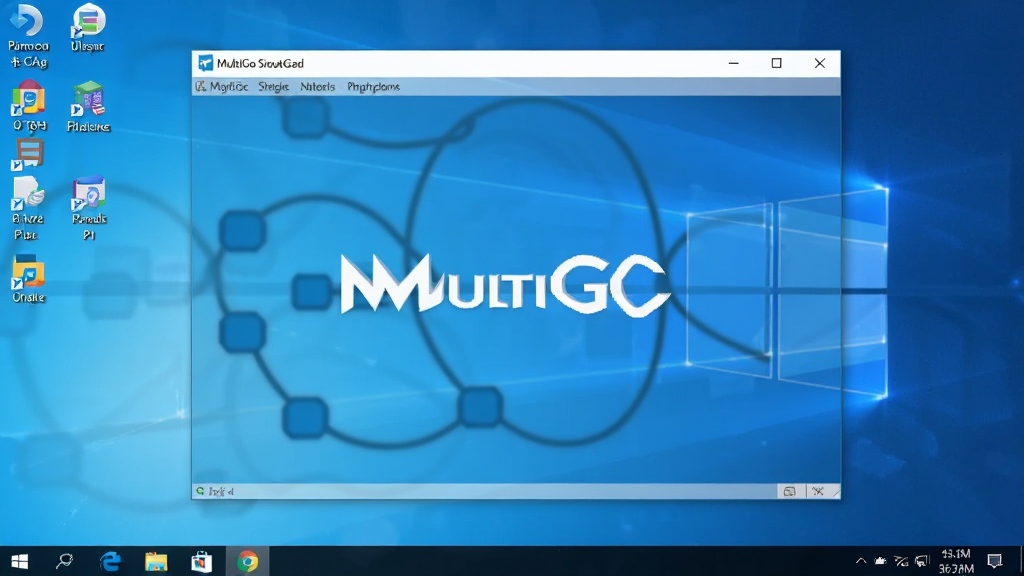Open the second menu starting with 'S'
The height and width of the screenshot is (576, 1024).
click(x=274, y=87)
